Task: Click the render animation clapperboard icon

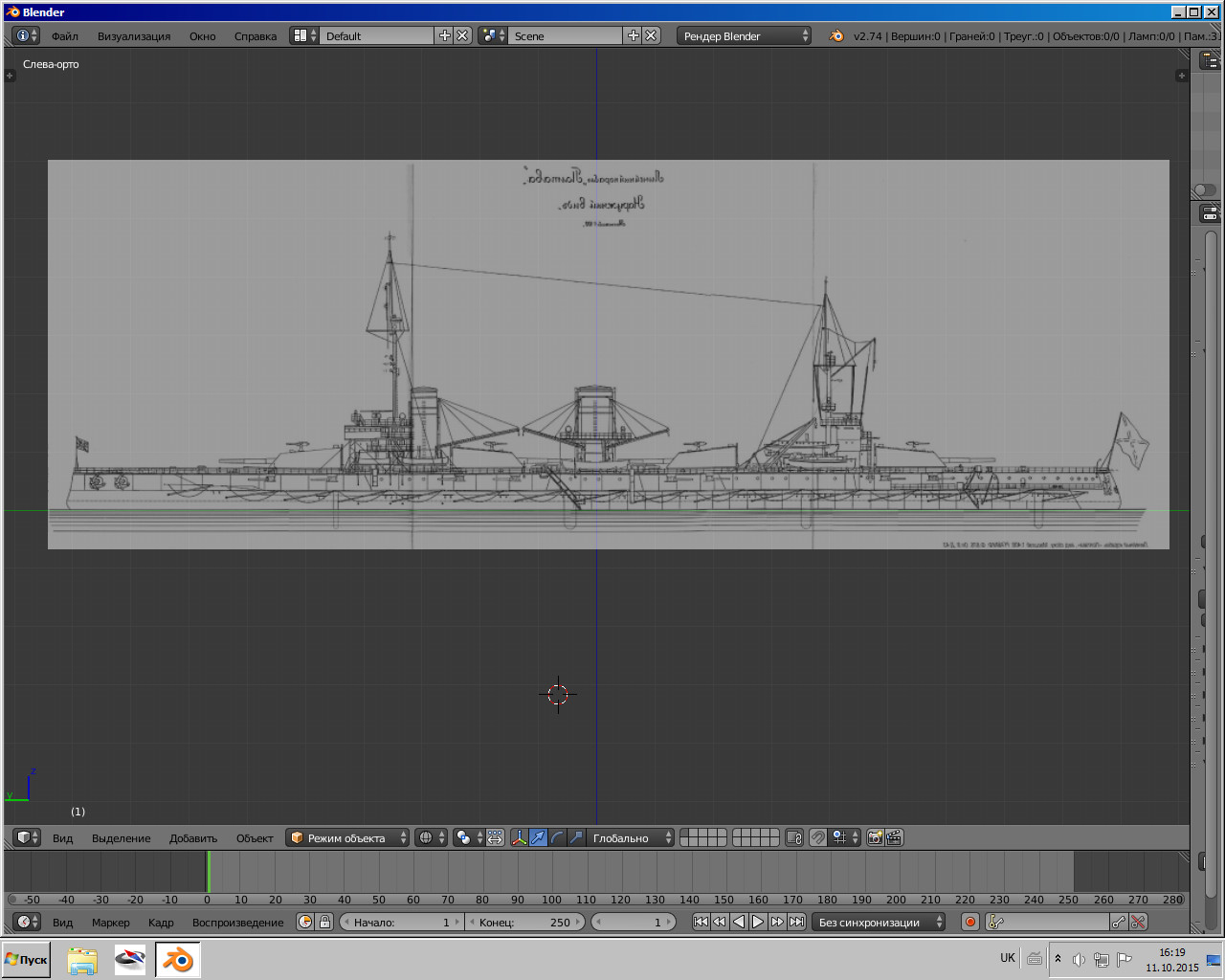Action: (894, 837)
